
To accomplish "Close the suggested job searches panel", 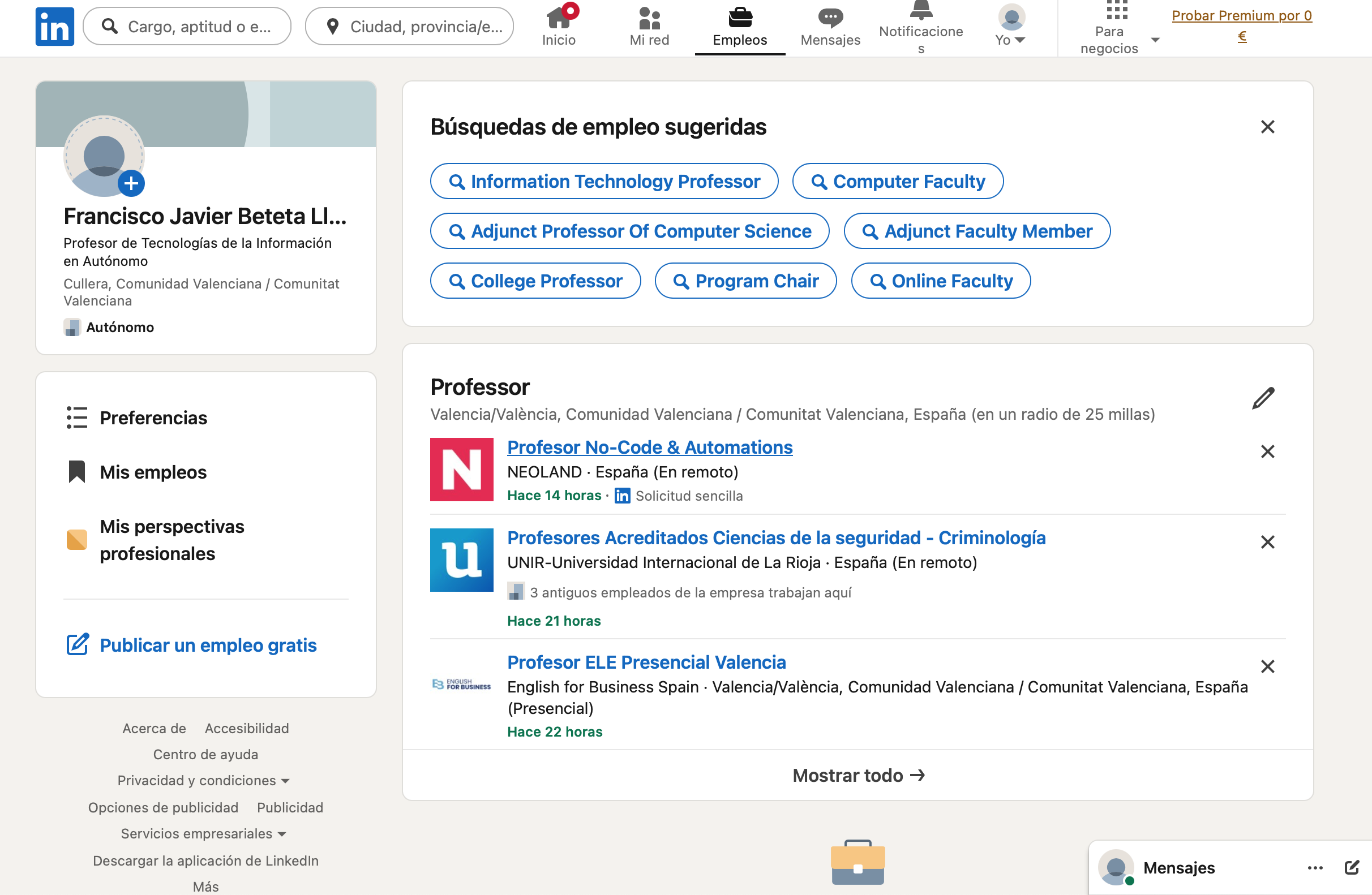I will click(x=1267, y=127).
